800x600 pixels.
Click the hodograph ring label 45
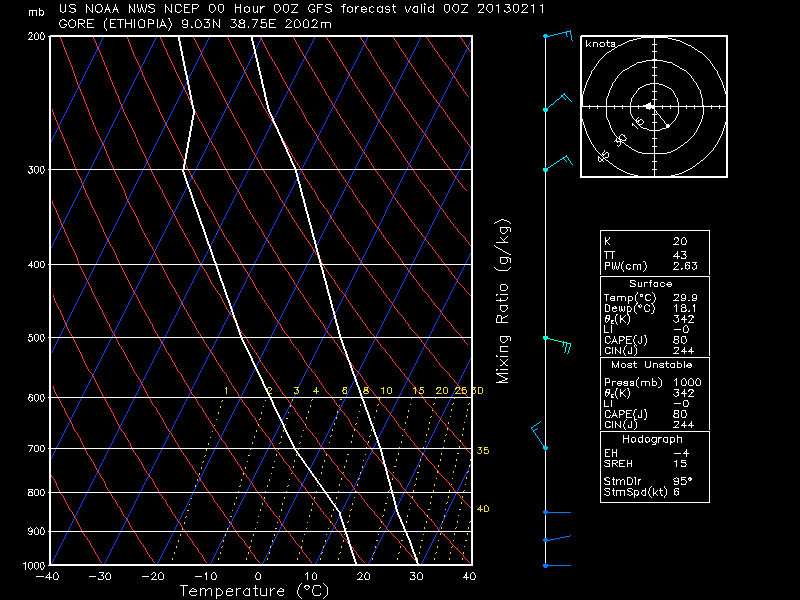pyautogui.click(x=604, y=156)
